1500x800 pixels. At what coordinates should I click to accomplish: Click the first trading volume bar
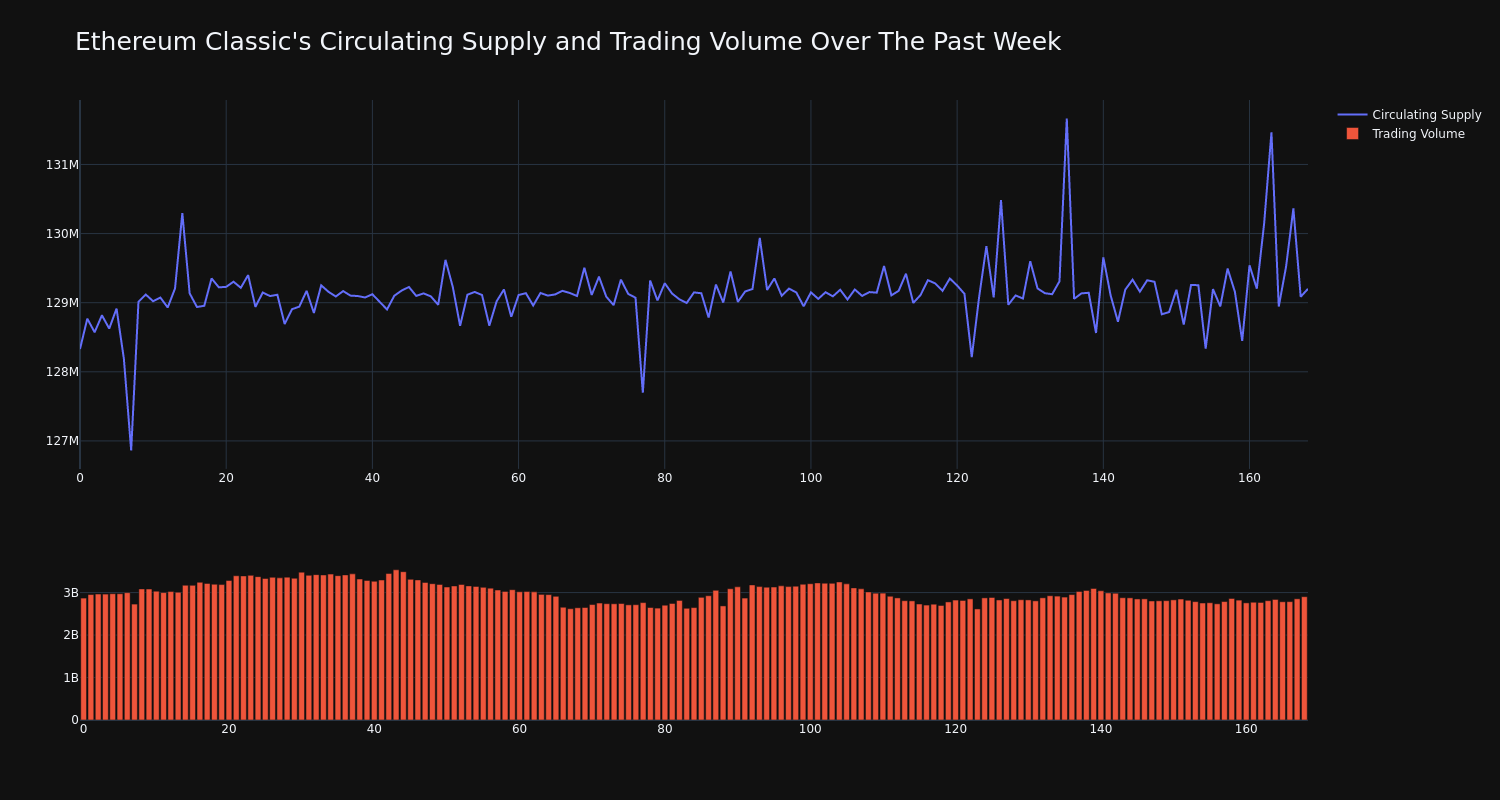(x=84, y=659)
